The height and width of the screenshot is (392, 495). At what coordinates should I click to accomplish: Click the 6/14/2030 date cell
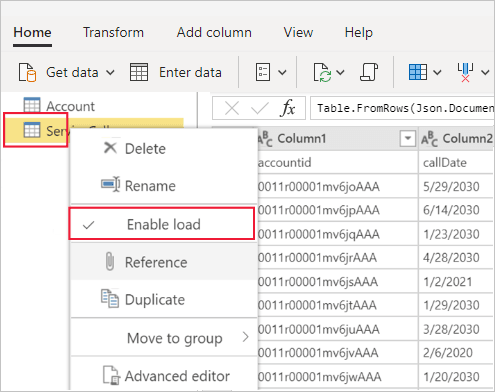tap(456, 210)
